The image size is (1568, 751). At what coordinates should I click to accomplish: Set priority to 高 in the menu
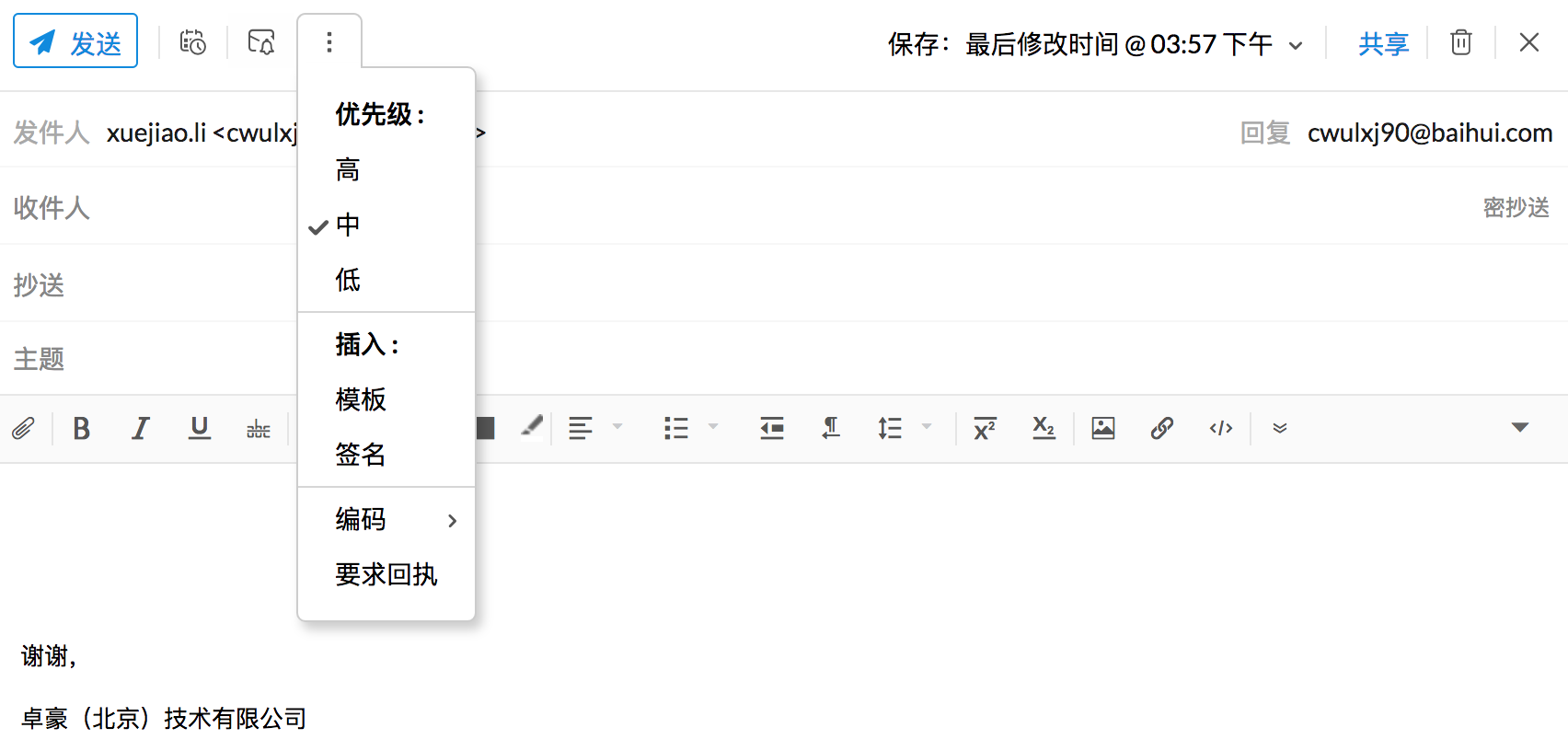[348, 170]
